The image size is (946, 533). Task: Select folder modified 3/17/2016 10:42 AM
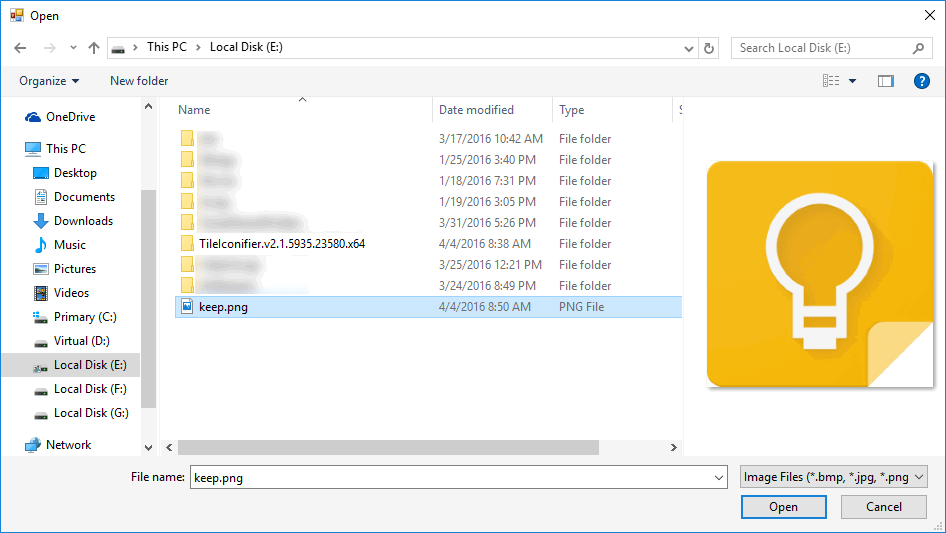pyautogui.click(x=428, y=139)
